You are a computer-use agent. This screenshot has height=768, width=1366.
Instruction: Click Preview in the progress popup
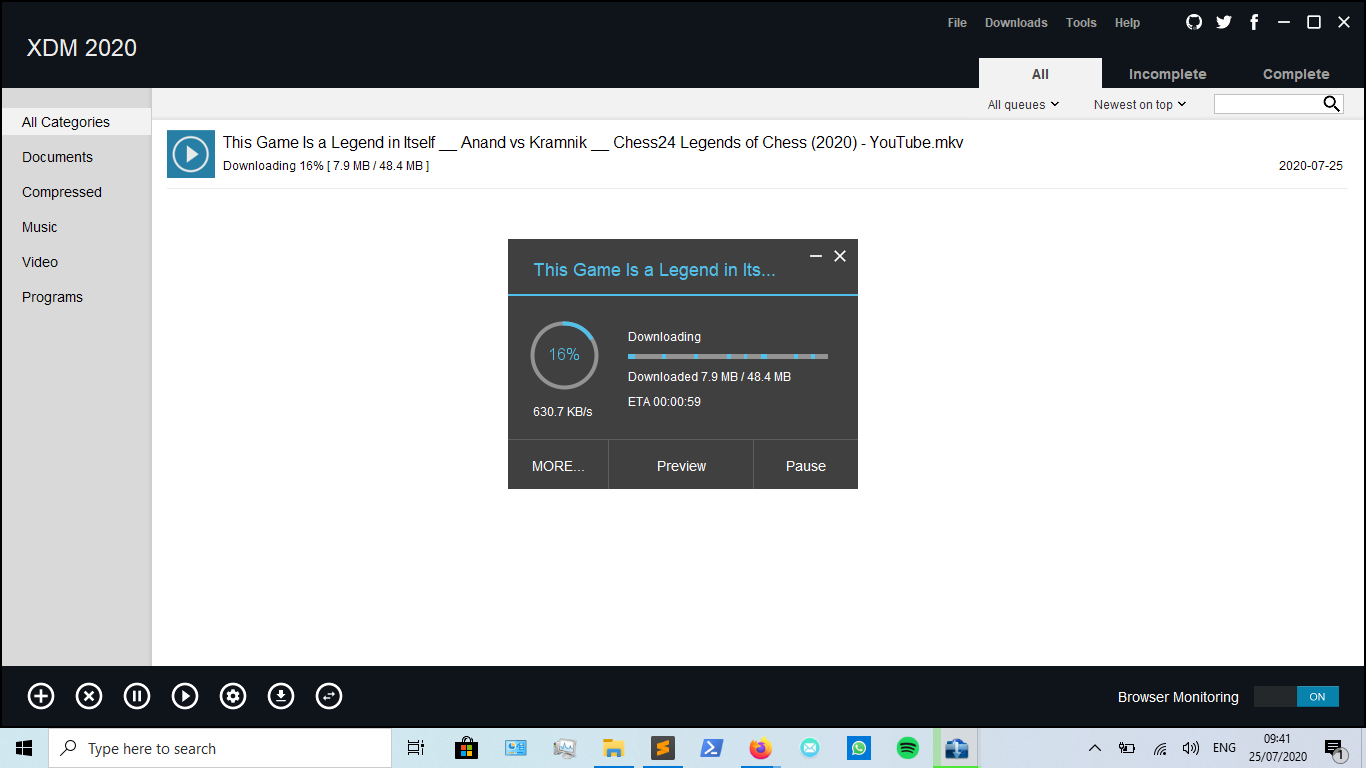pos(681,465)
